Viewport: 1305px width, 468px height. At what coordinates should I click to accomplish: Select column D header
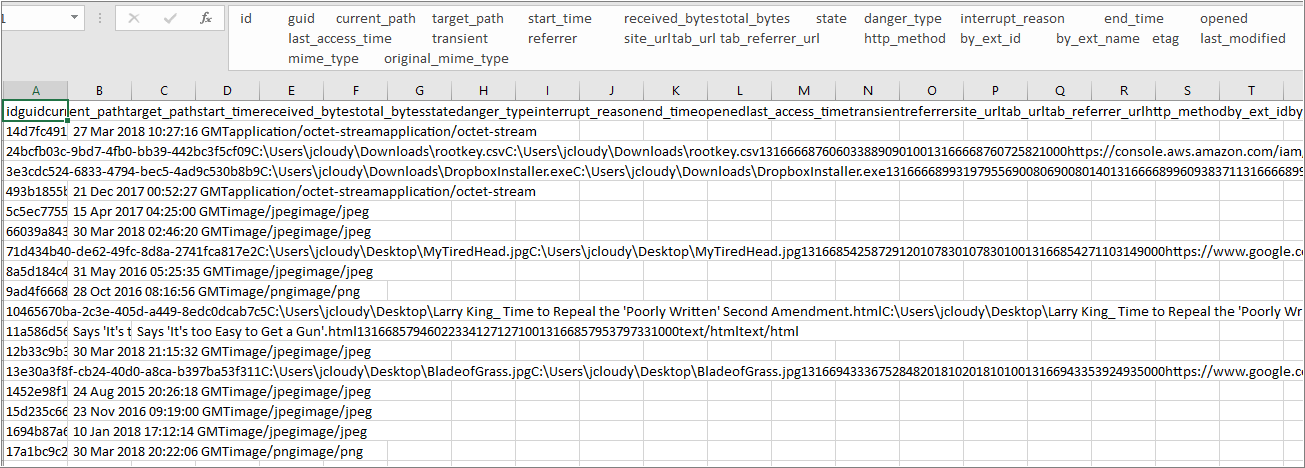[227, 90]
